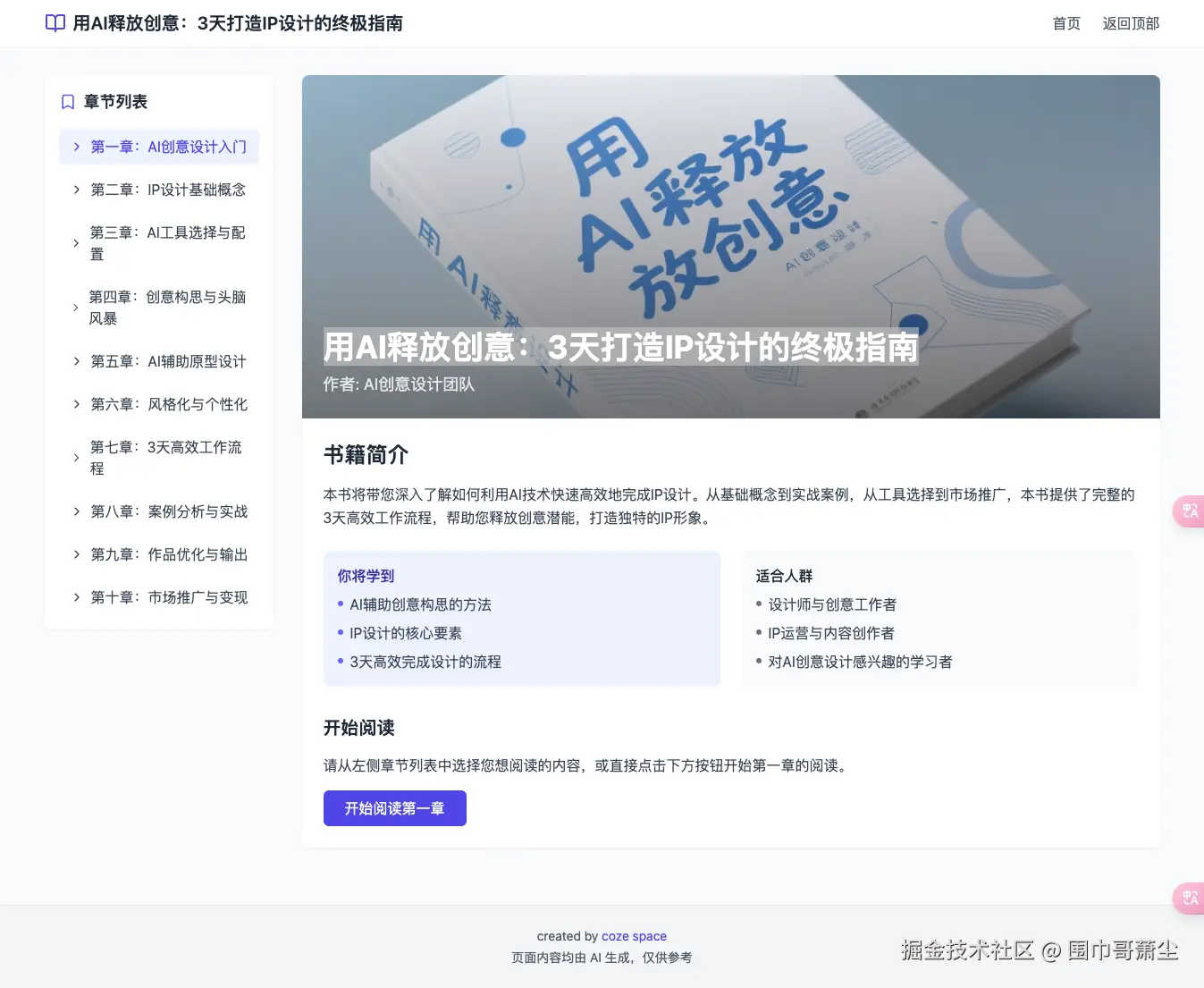Collapse the expanded 第一章 chapter chevron
Screen dimensions: 1204x988
[76, 147]
